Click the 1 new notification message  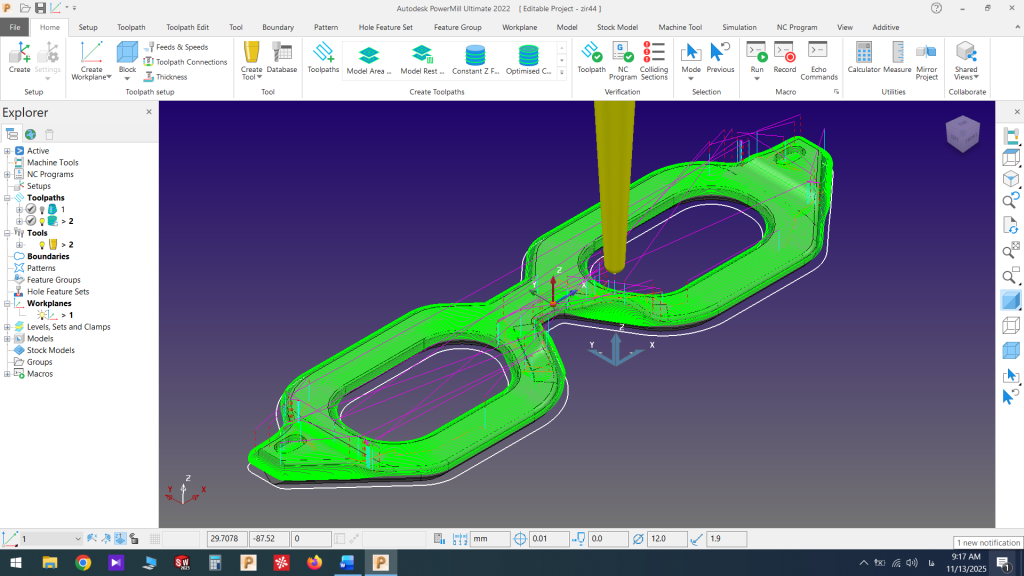(x=988, y=543)
